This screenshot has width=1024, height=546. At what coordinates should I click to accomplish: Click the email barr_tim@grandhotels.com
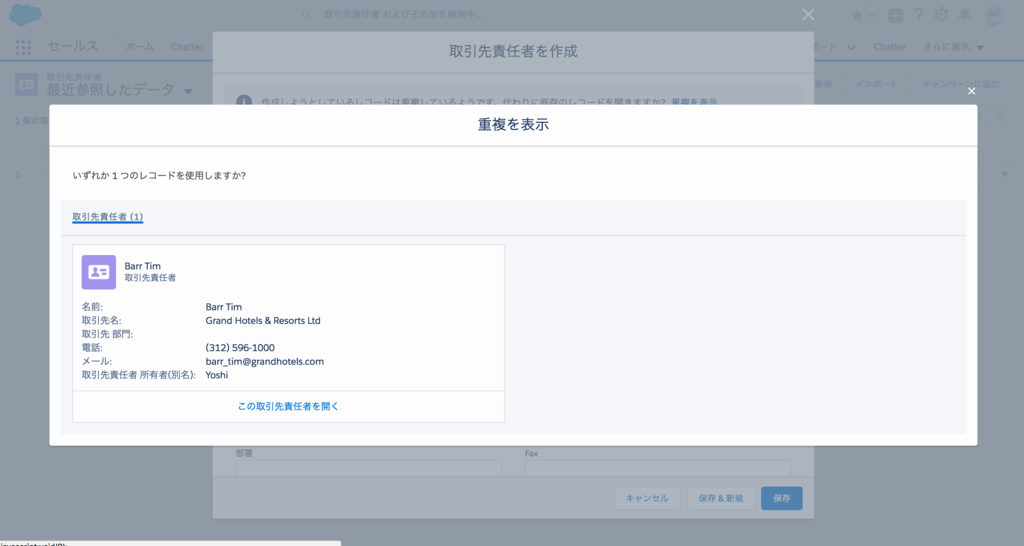[264, 361]
